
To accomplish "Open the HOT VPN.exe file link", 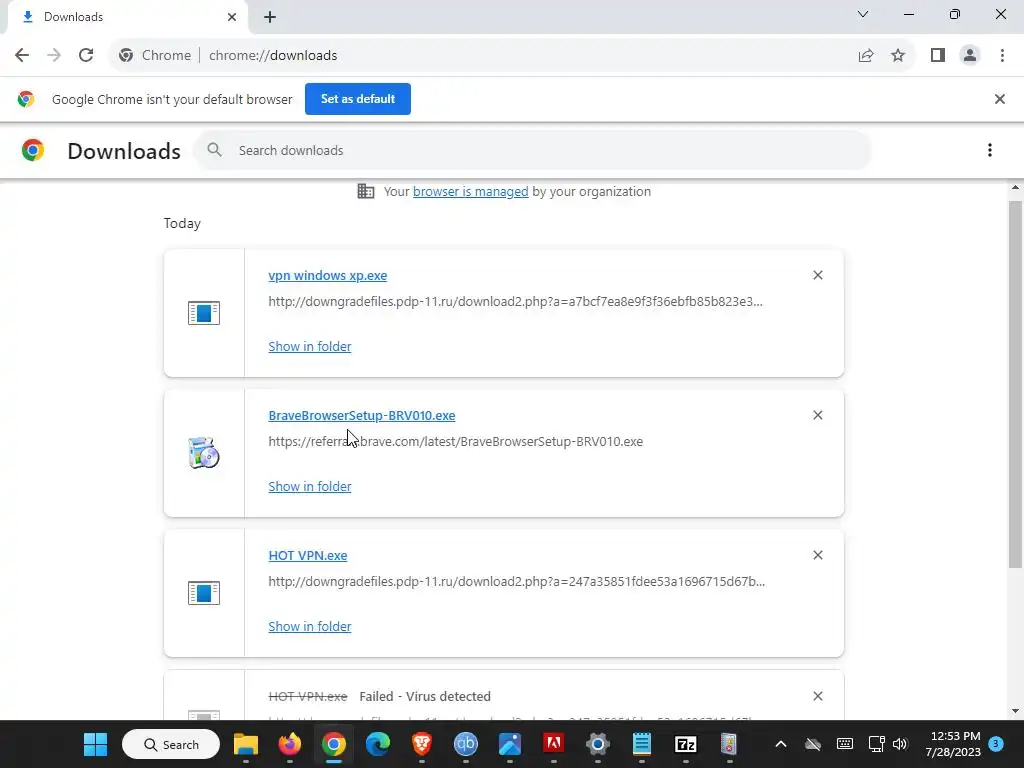I will [x=308, y=556].
